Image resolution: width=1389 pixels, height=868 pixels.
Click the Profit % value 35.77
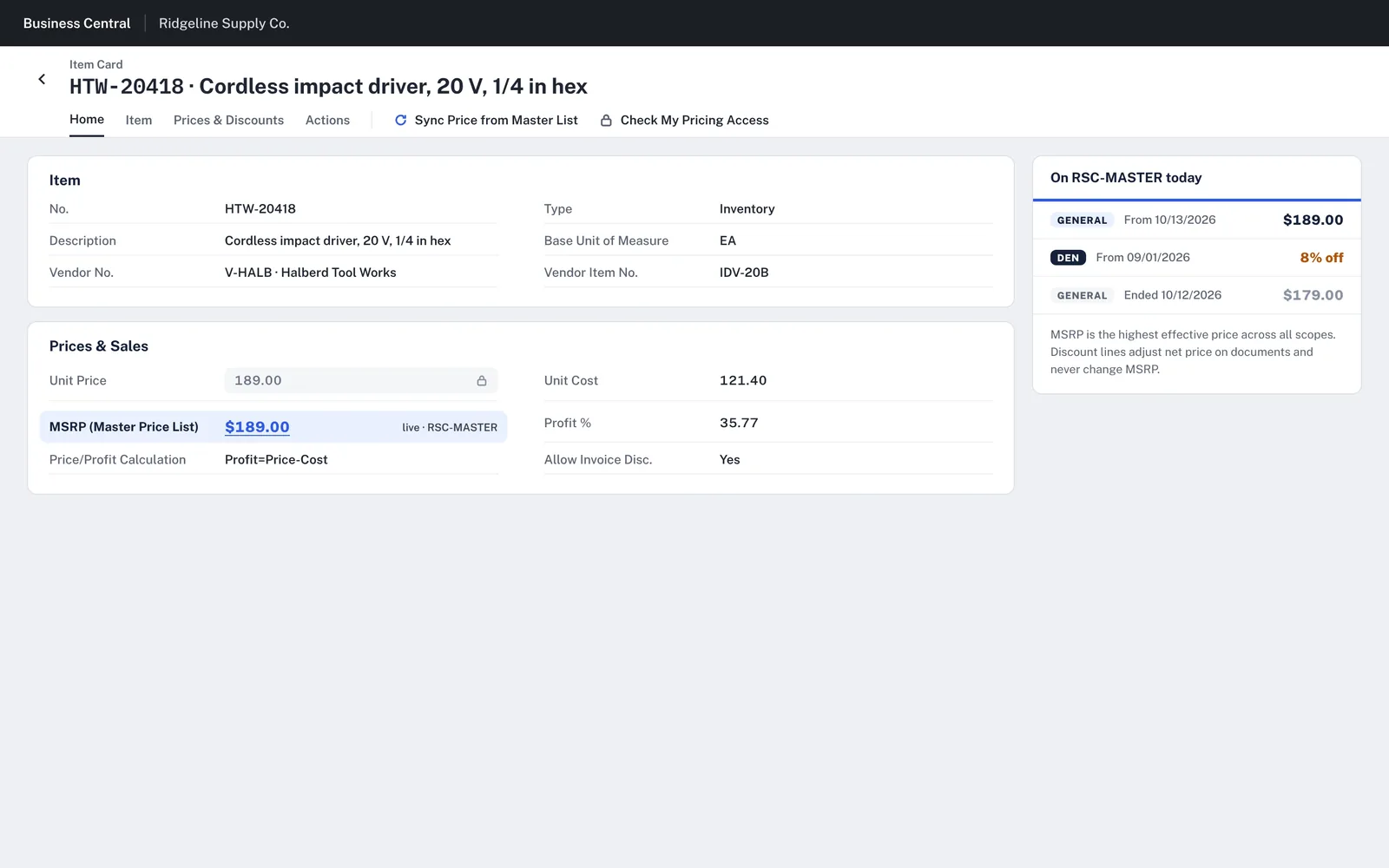click(x=739, y=424)
